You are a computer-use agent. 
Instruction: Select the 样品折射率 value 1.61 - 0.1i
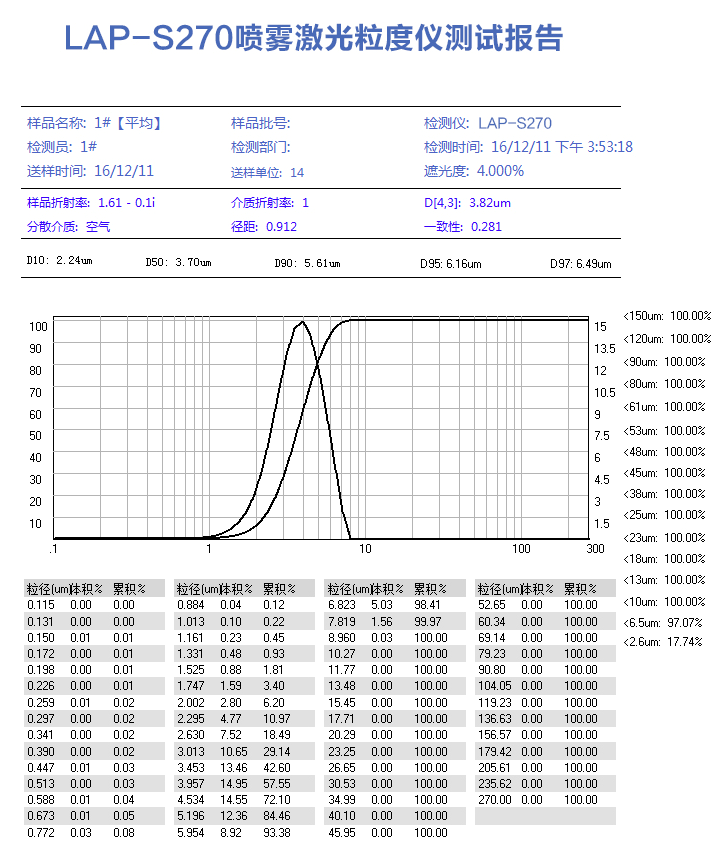coord(126,203)
